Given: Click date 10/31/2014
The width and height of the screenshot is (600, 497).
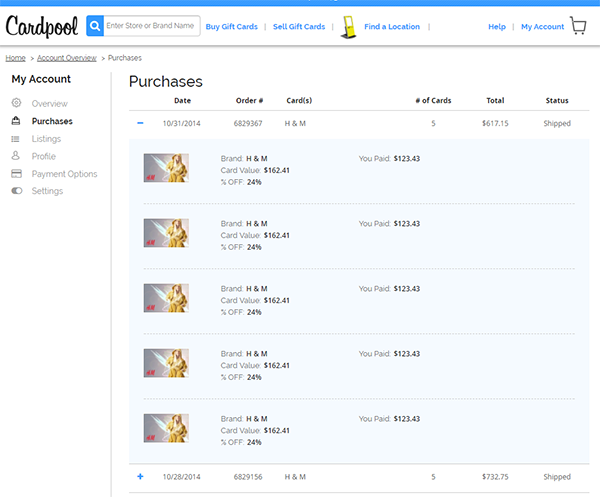Looking at the screenshot, I should [x=181, y=123].
